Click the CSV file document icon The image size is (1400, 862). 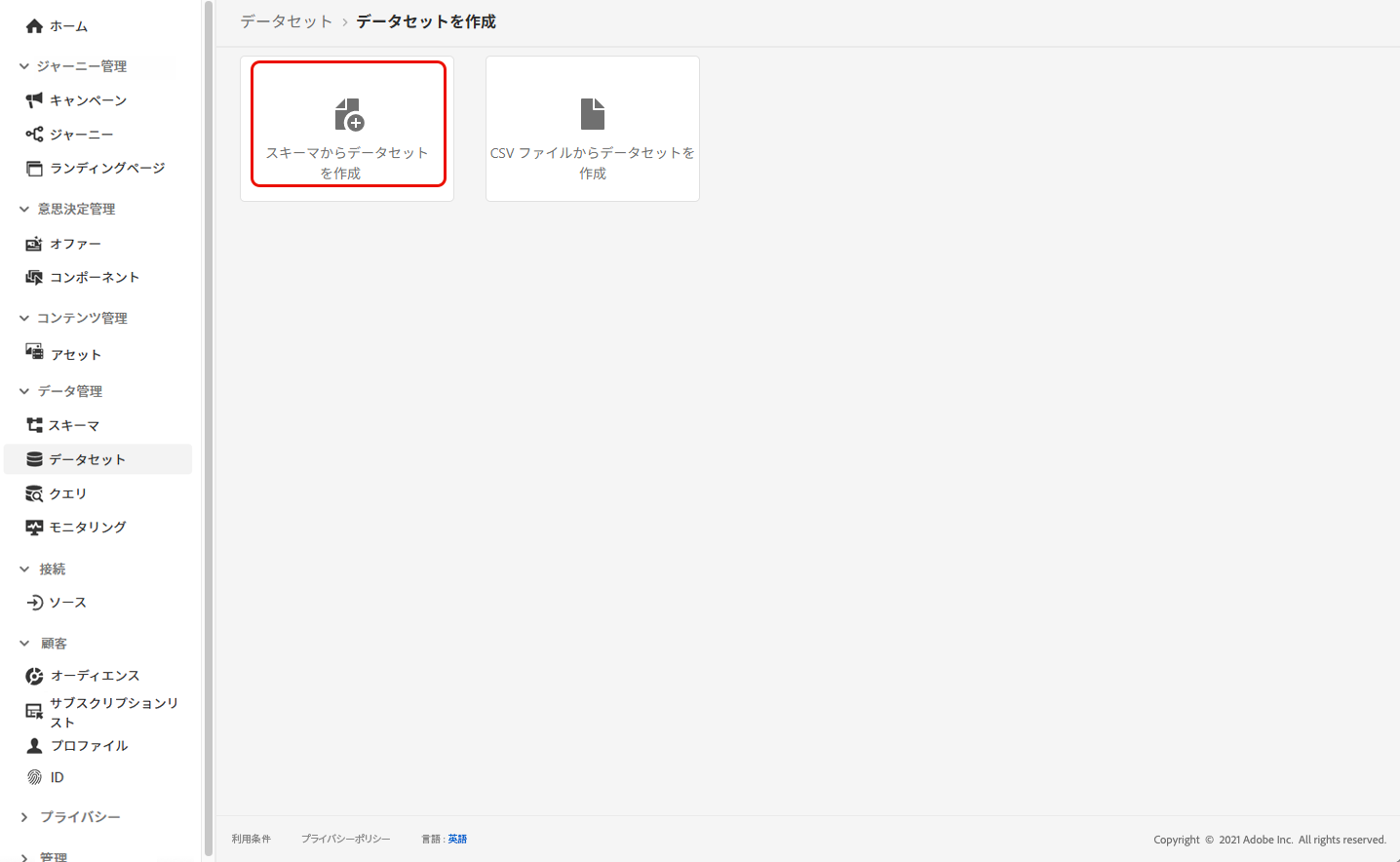pos(593,114)
